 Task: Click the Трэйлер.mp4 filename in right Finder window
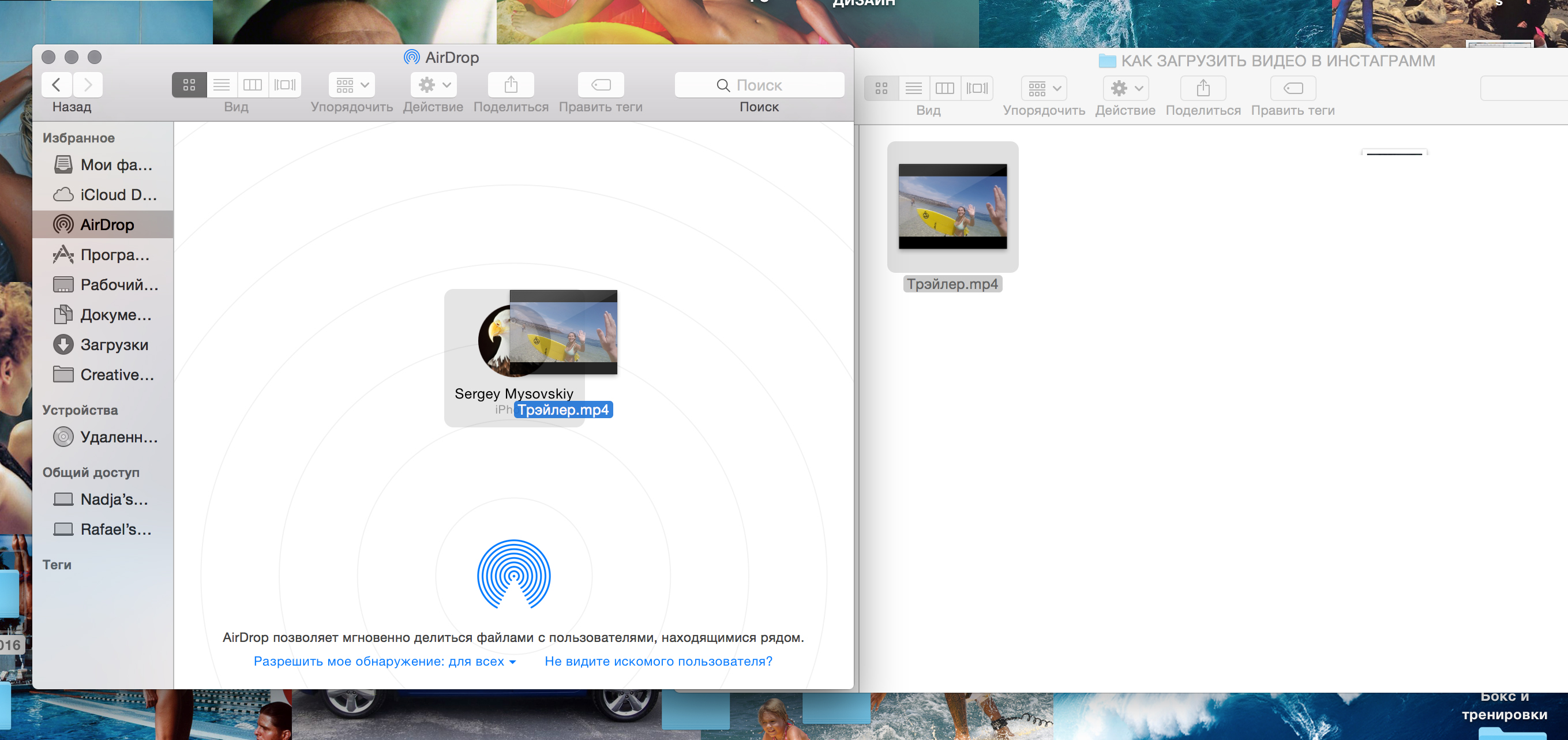click(952, 284)
